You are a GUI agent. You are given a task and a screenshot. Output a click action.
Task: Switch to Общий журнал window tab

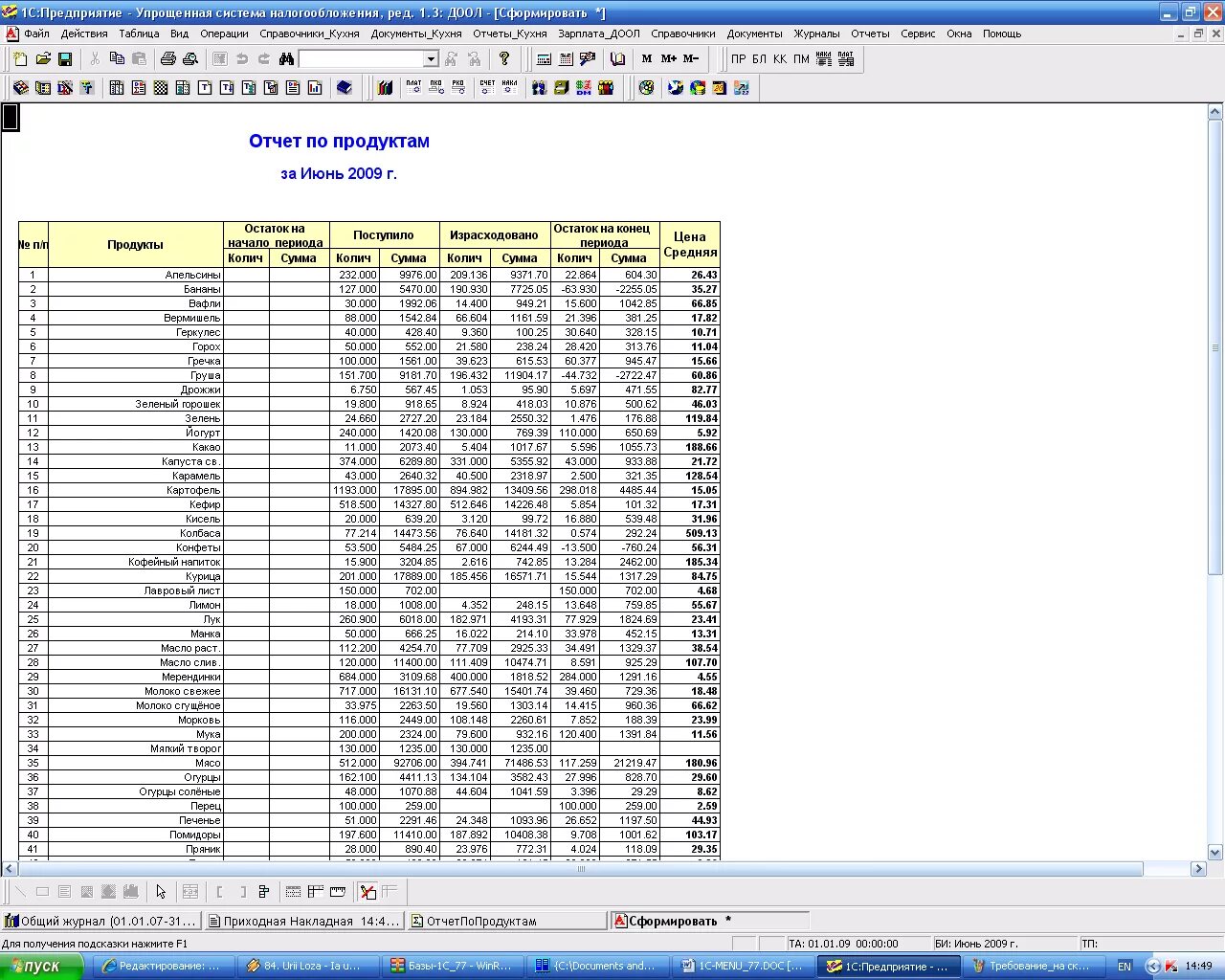point(101,921)
